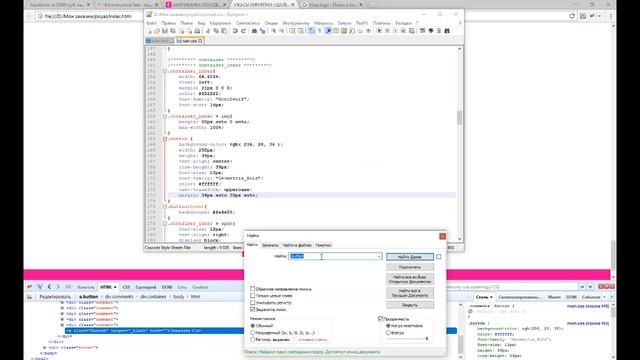640x360 pixels.
Task: Open the HTML tab dropdown in Firebug
Action: click(115, 287)
